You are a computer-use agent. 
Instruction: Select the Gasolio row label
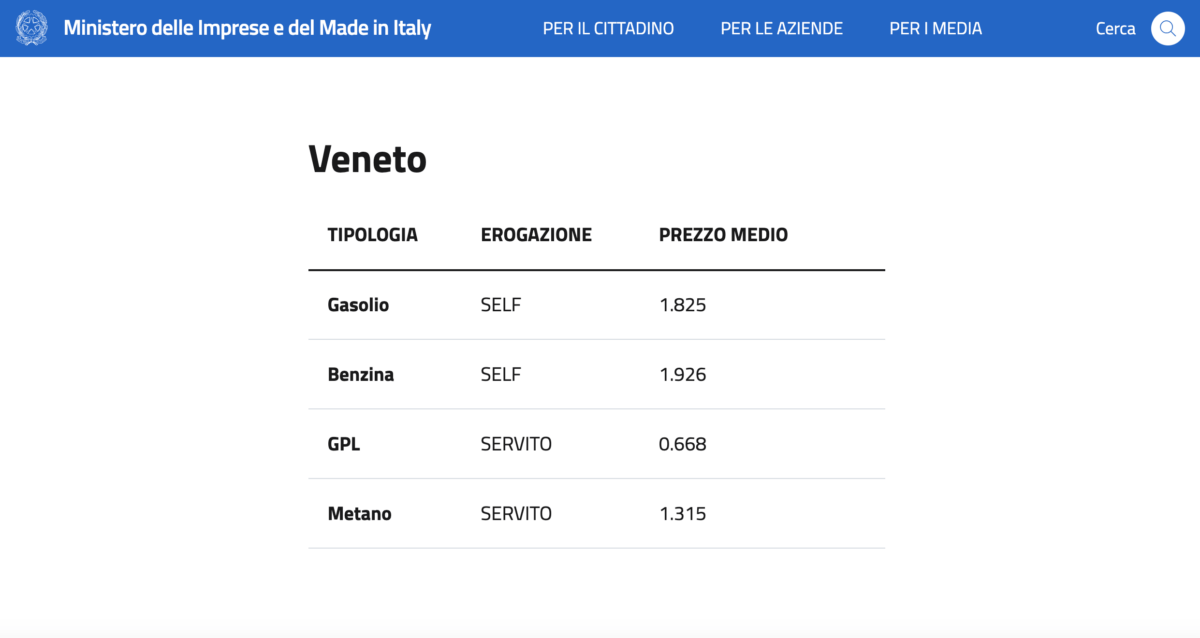pyautogui.click(x=358, y=305)
